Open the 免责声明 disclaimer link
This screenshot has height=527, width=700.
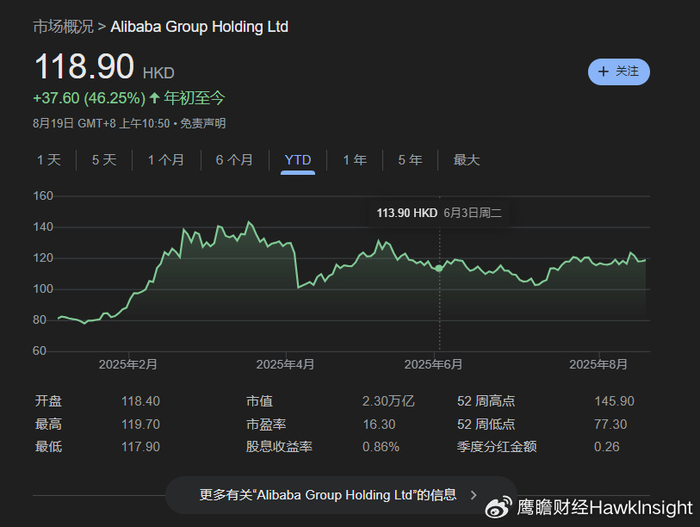tap(203, 123)
